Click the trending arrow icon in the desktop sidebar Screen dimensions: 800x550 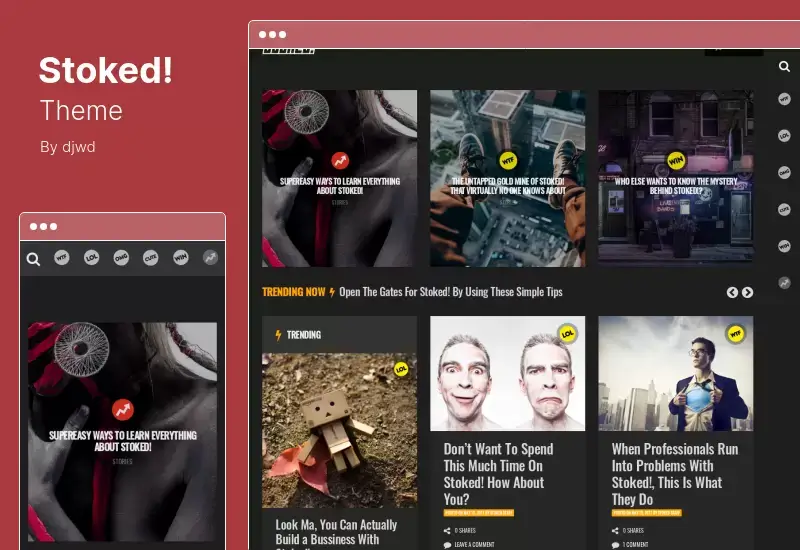click(x=784, y=282)
